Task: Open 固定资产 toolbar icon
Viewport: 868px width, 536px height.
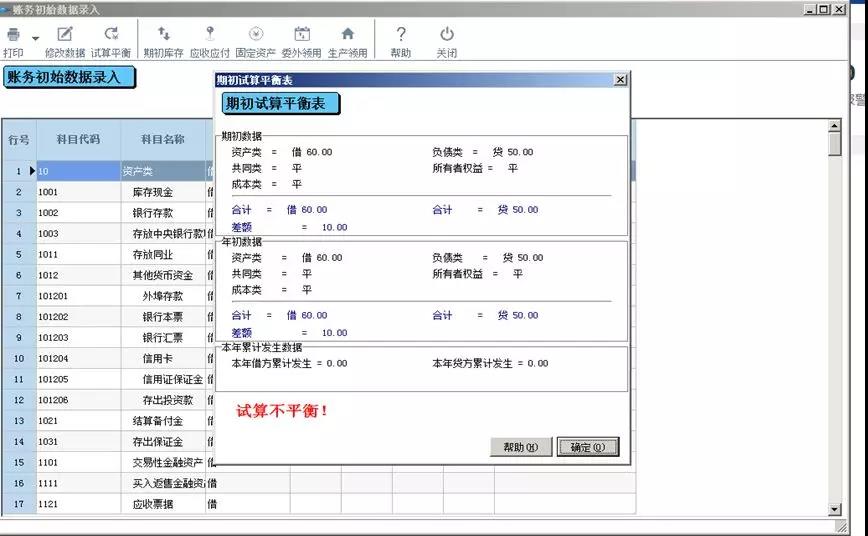Action: pos(256,35)
